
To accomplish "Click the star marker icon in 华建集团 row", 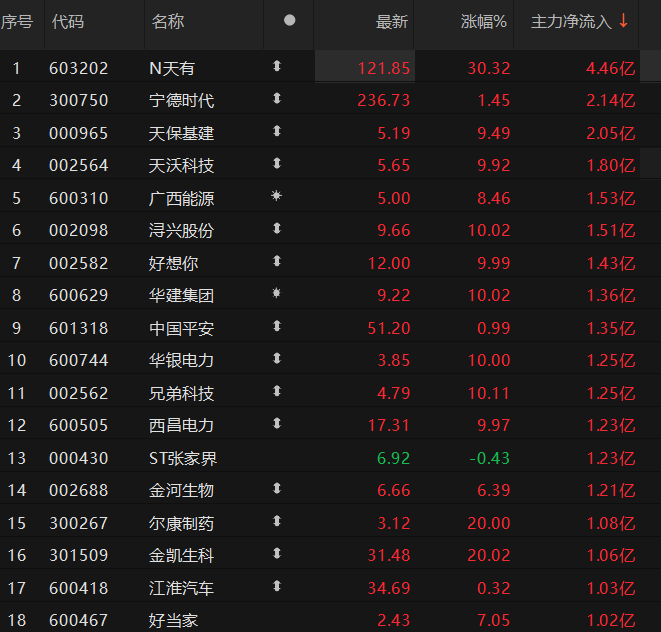I will pos(276,293).
